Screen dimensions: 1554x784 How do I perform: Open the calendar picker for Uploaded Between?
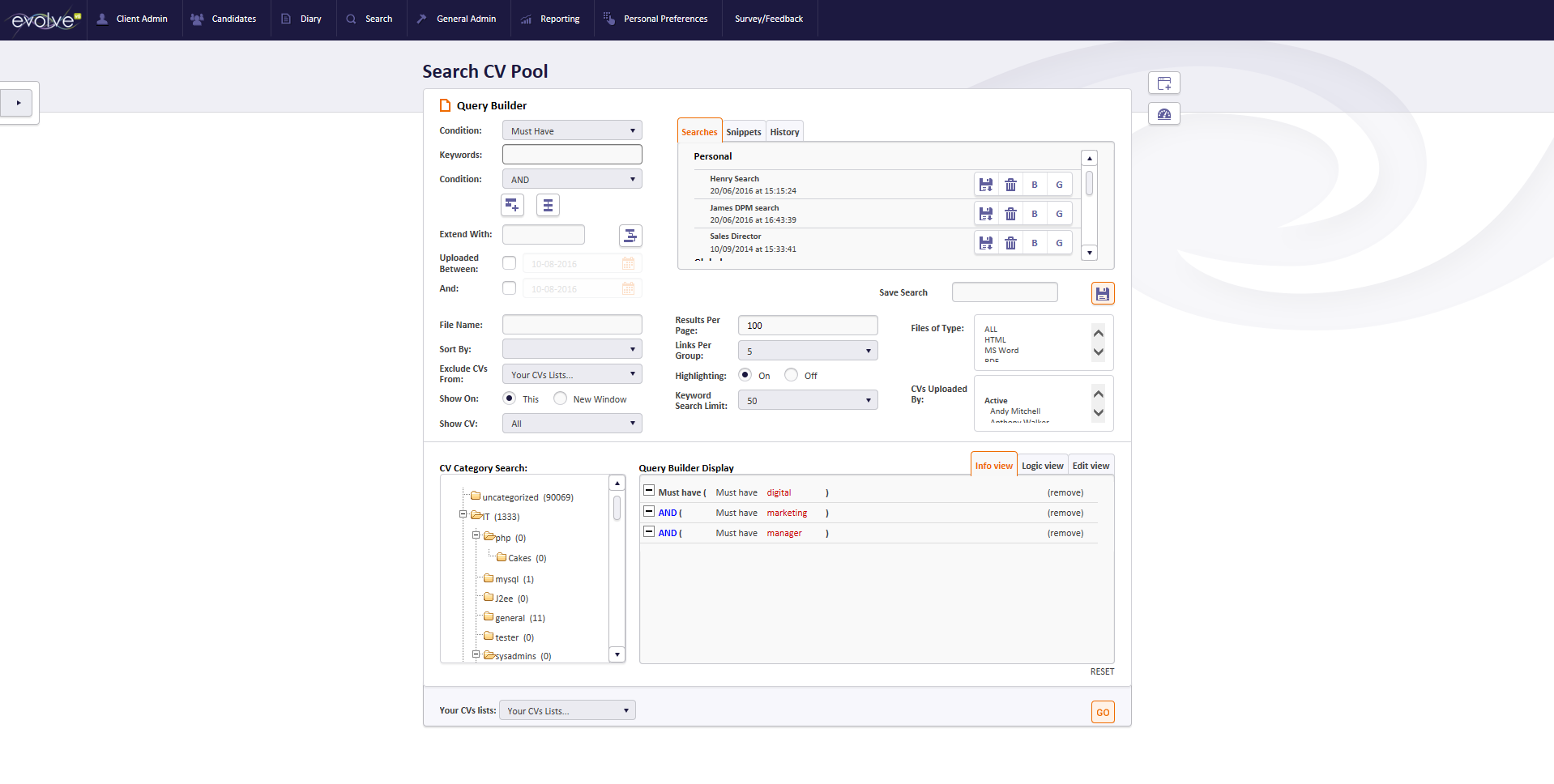pos(629,263)
